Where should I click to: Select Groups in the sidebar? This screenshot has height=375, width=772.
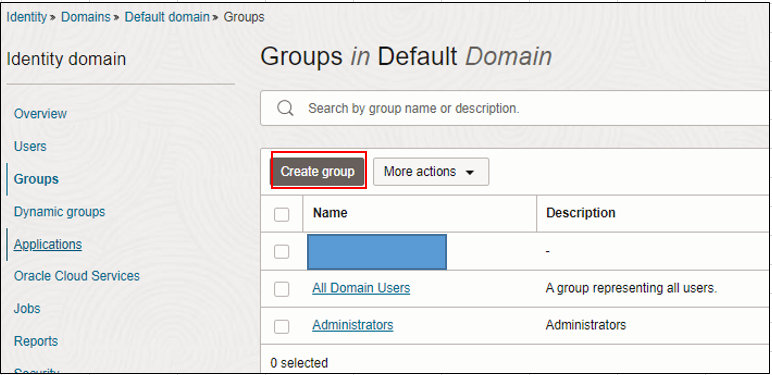(36, 179)
